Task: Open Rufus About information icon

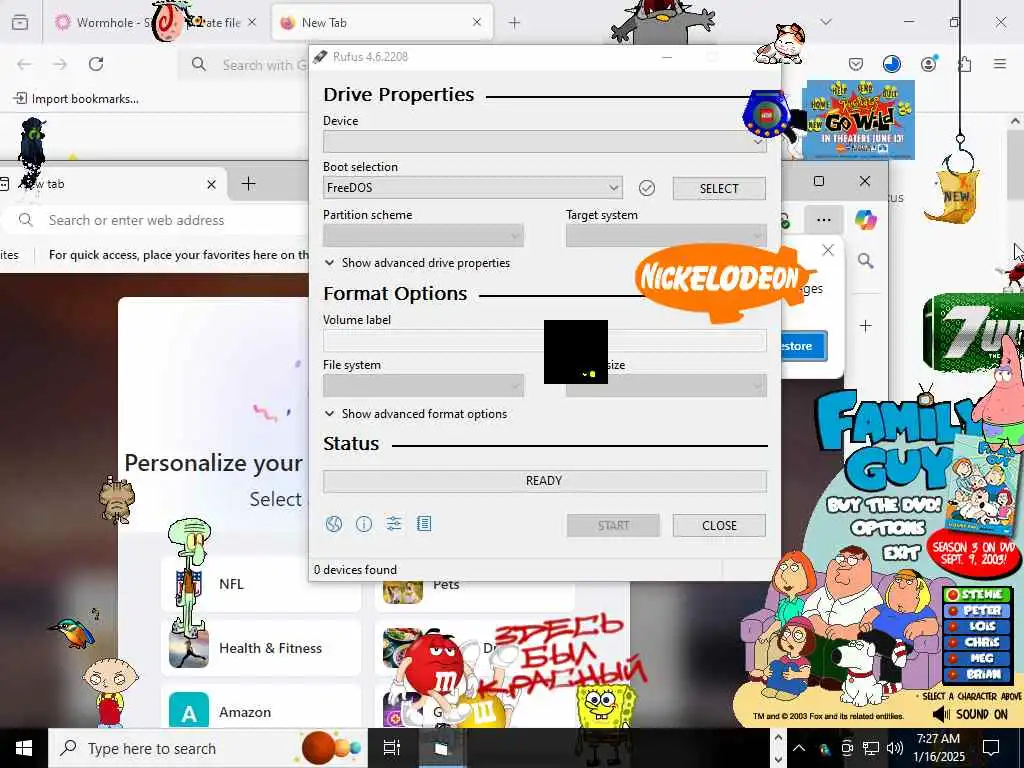Action: click(364, 524)
